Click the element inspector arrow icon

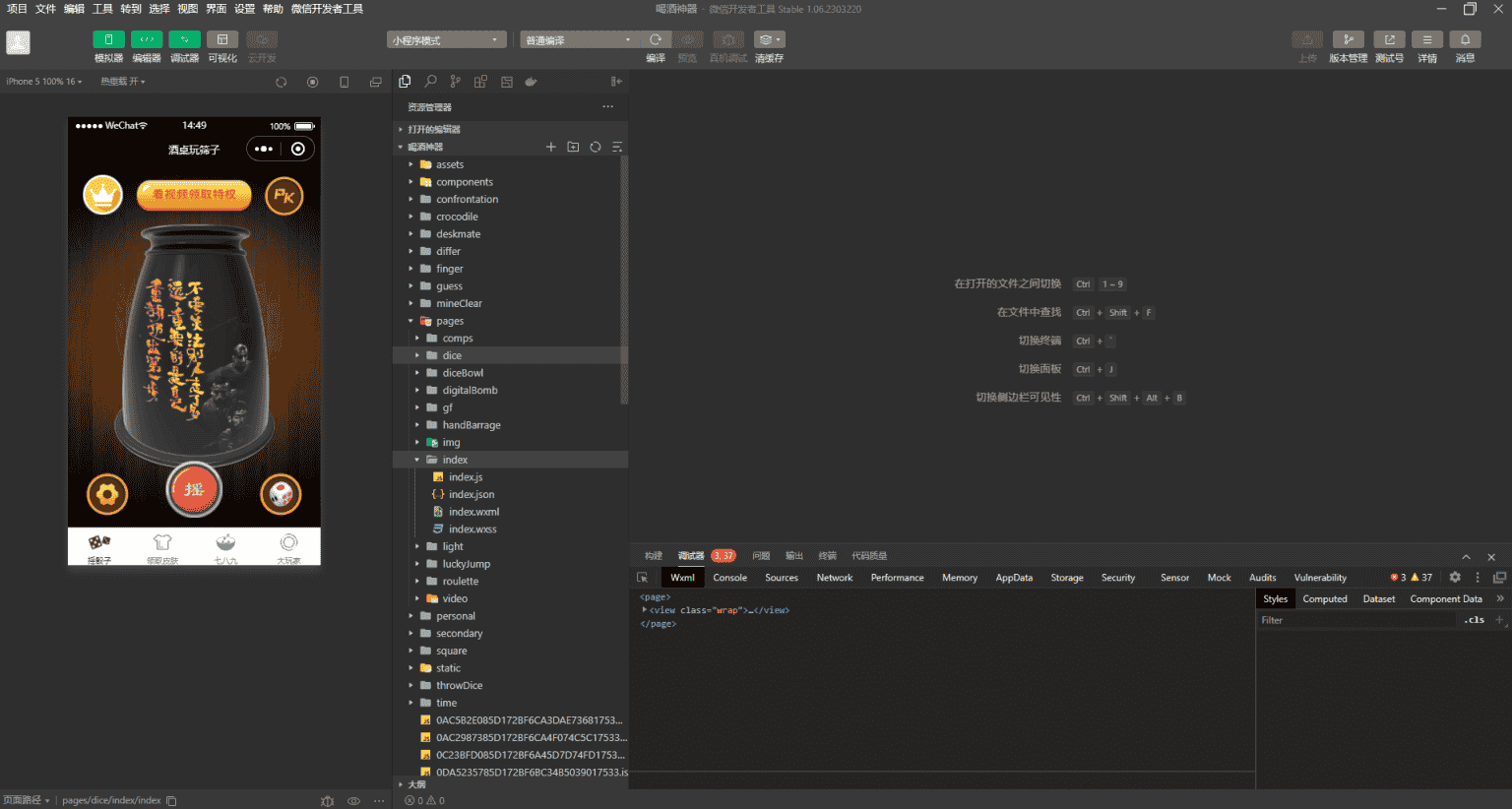[643, 578]
